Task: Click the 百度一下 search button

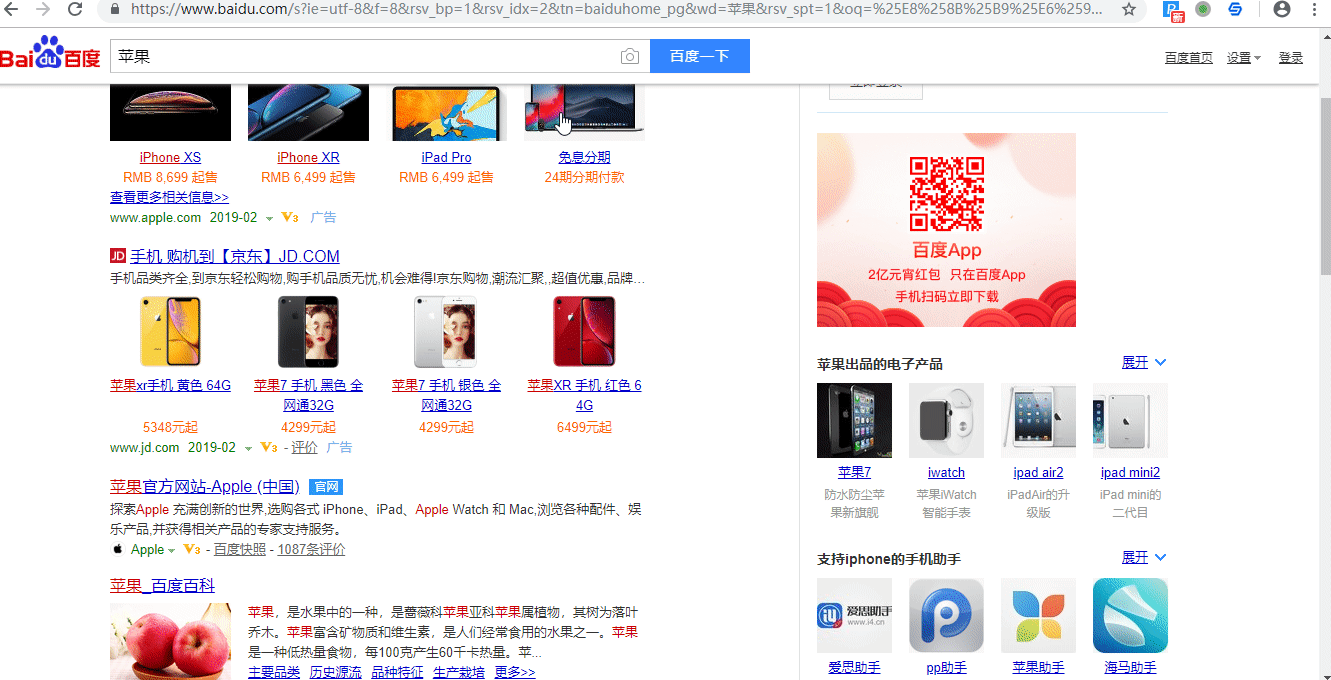Action: click(x=700, y=56)
